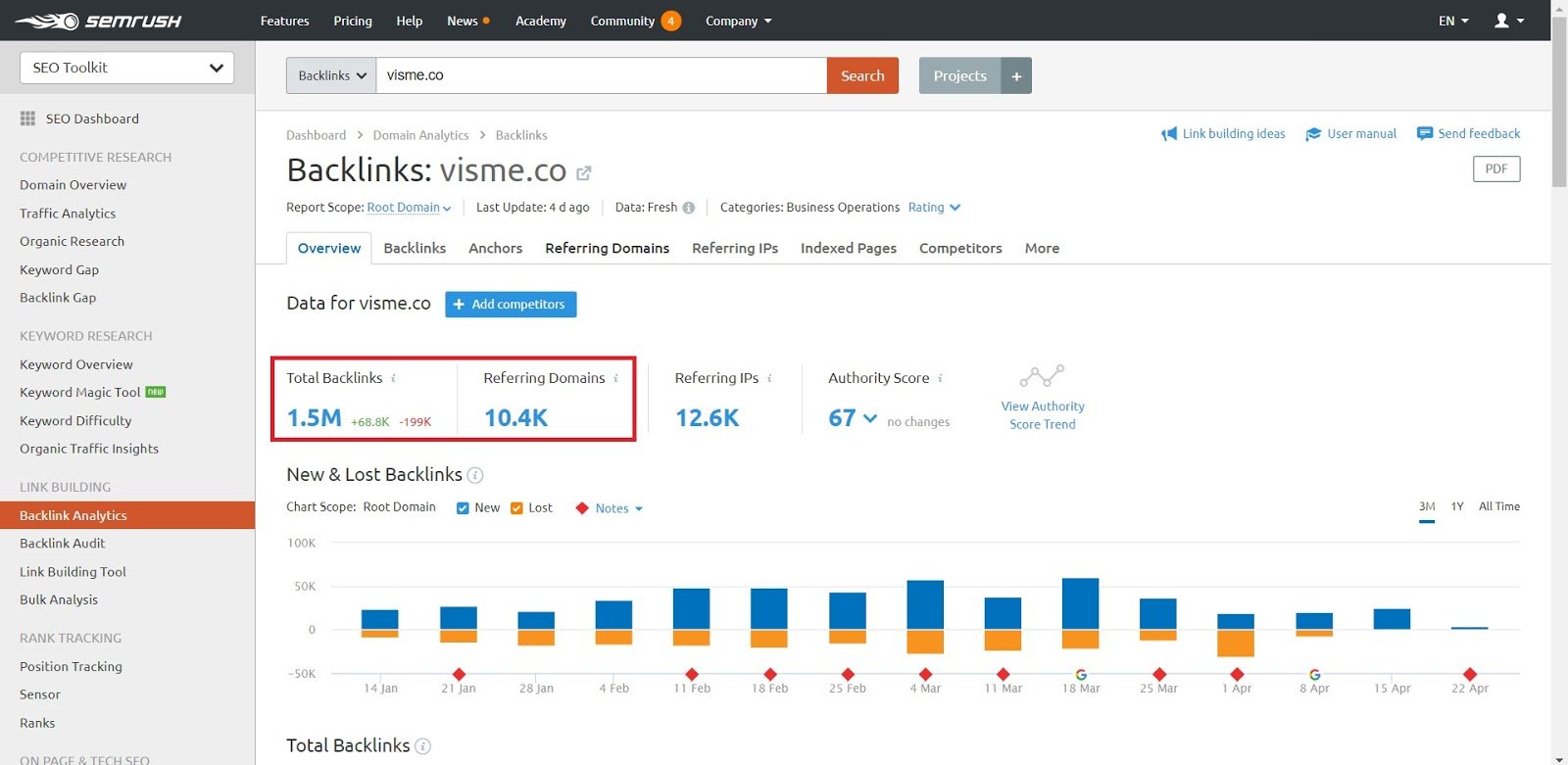This screenshot has height=765, width=1568.
Task: Open the Referring Domains tab
Action: pos(608,249)
